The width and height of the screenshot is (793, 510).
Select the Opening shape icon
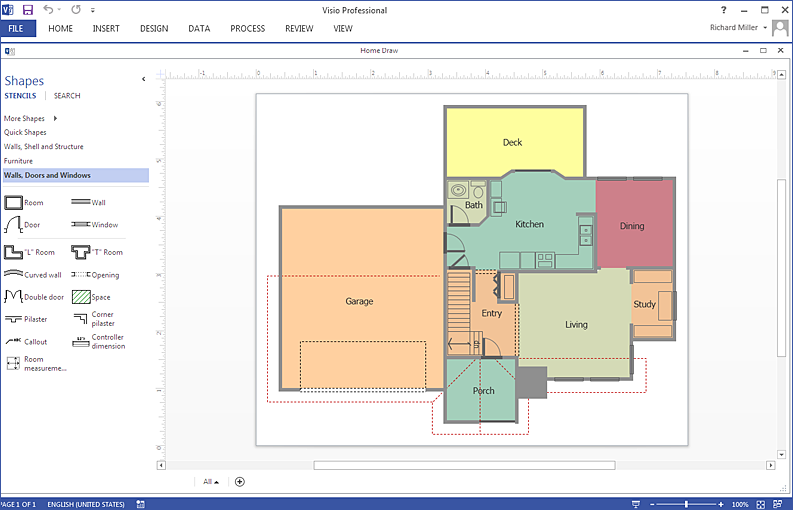click(80, 275)
